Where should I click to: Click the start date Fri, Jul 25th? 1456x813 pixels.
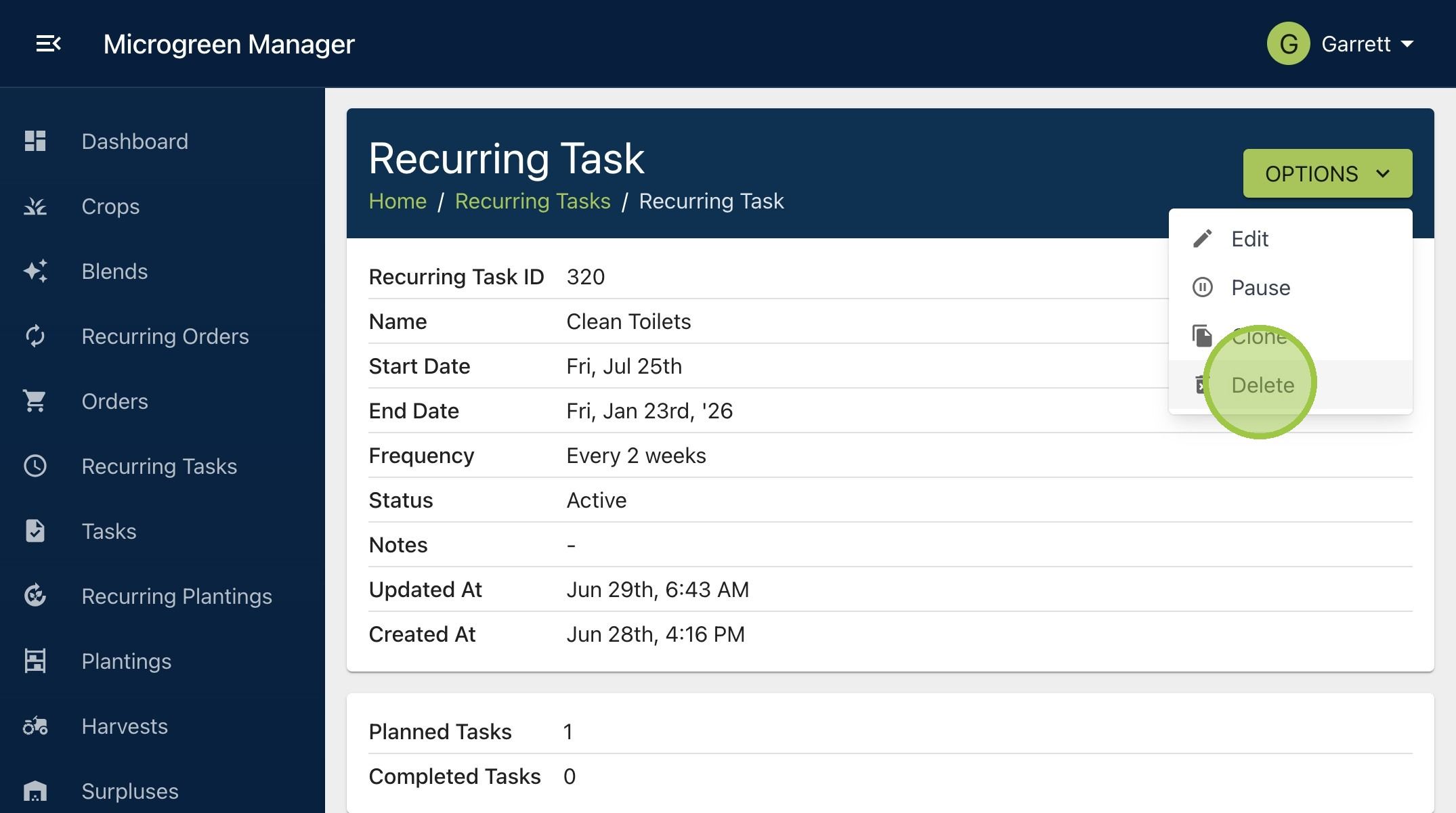624,366
